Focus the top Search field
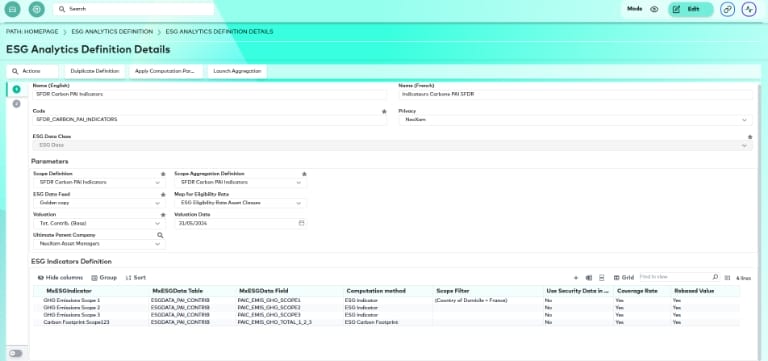The height and width of the screenshot is (361, 768). (x=134, y=9)
